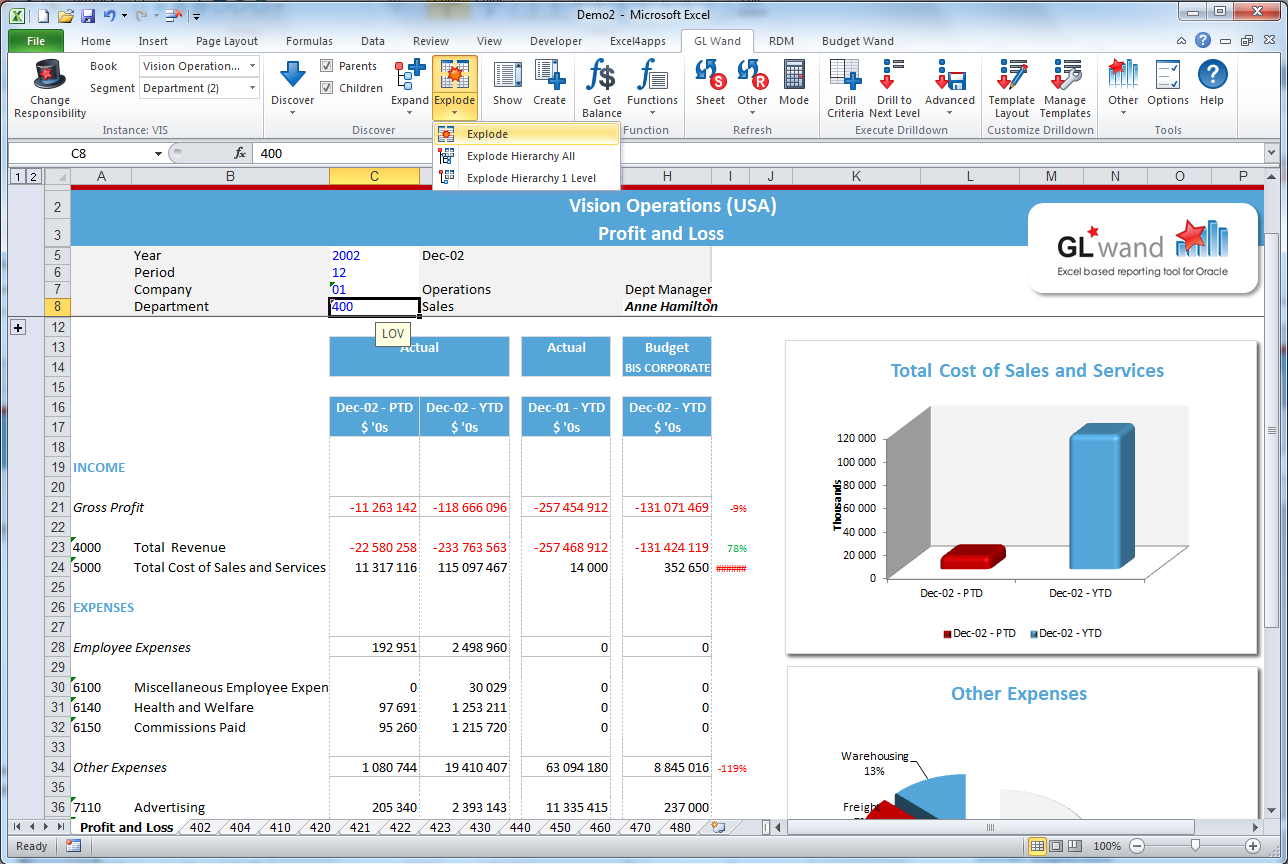Open the Discover tool
The width and height of the screenshot is (1288, 864).
tap(292, 87)
